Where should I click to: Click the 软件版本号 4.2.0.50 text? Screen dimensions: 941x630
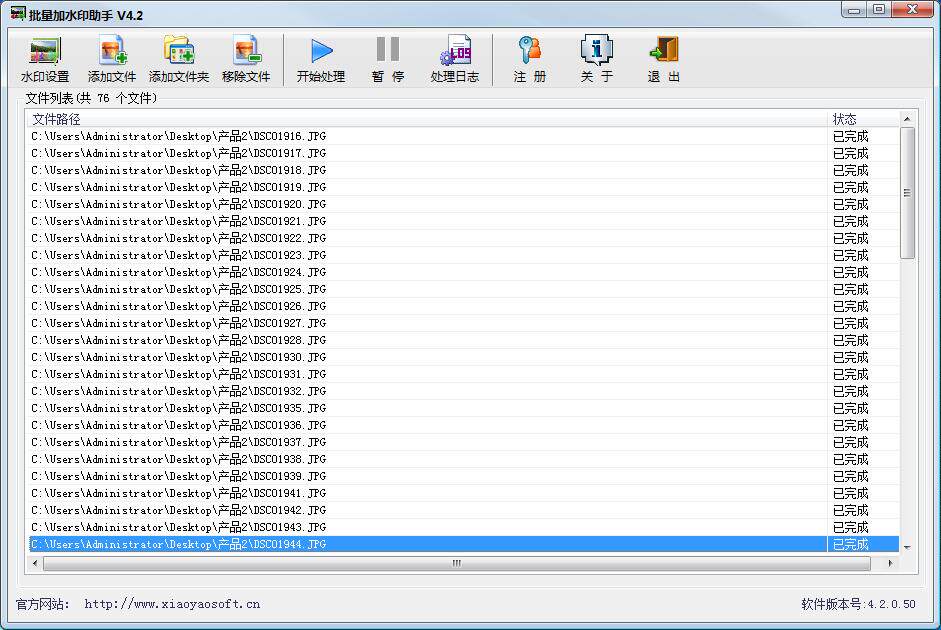pos(858,604)
